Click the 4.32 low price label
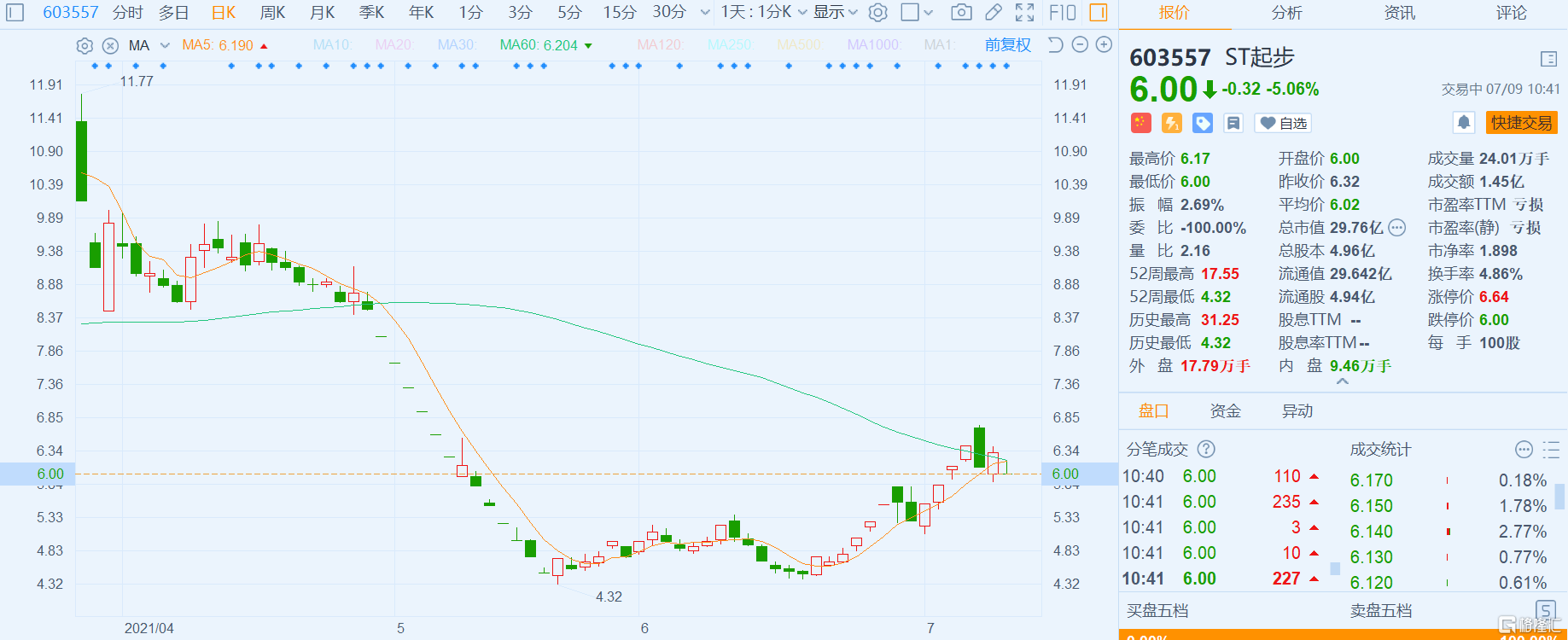Screen dimensions: 1568x640 tap(609, 596)
